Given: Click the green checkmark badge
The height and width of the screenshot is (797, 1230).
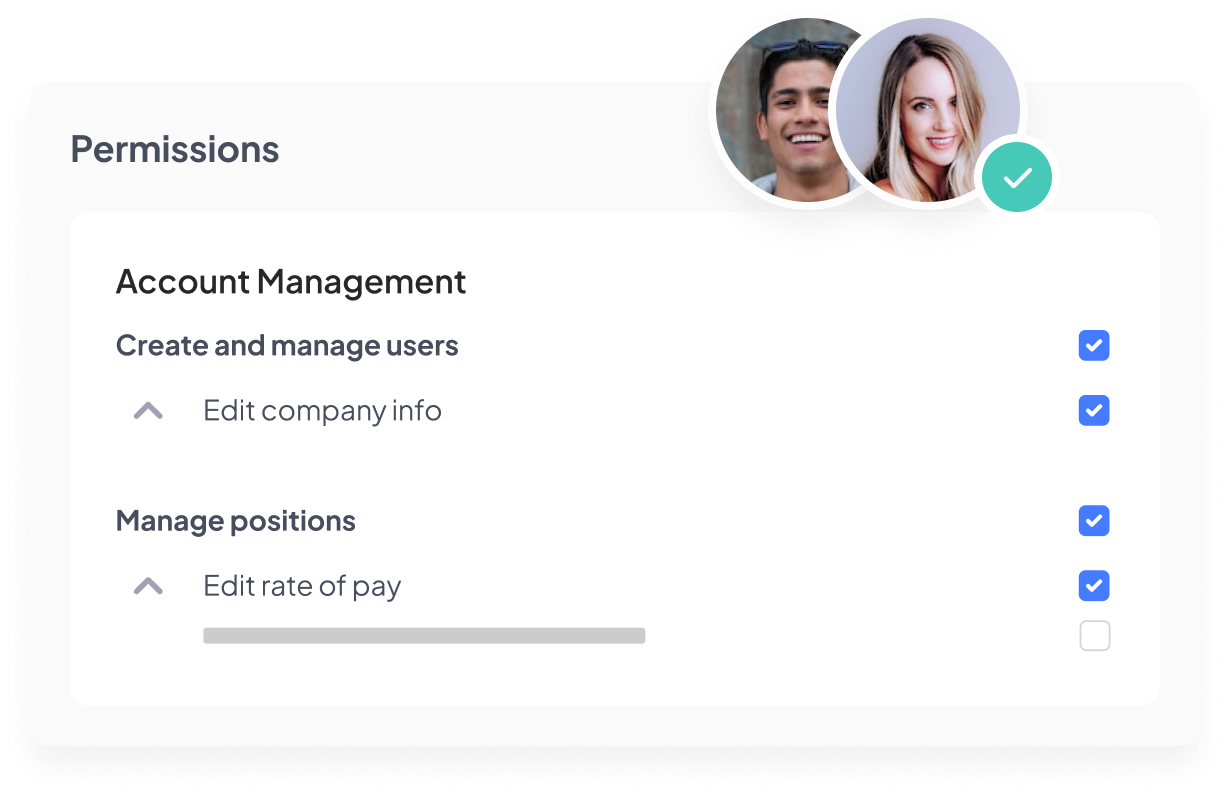Looking at the screenshot, I should tap(1016, 177).
